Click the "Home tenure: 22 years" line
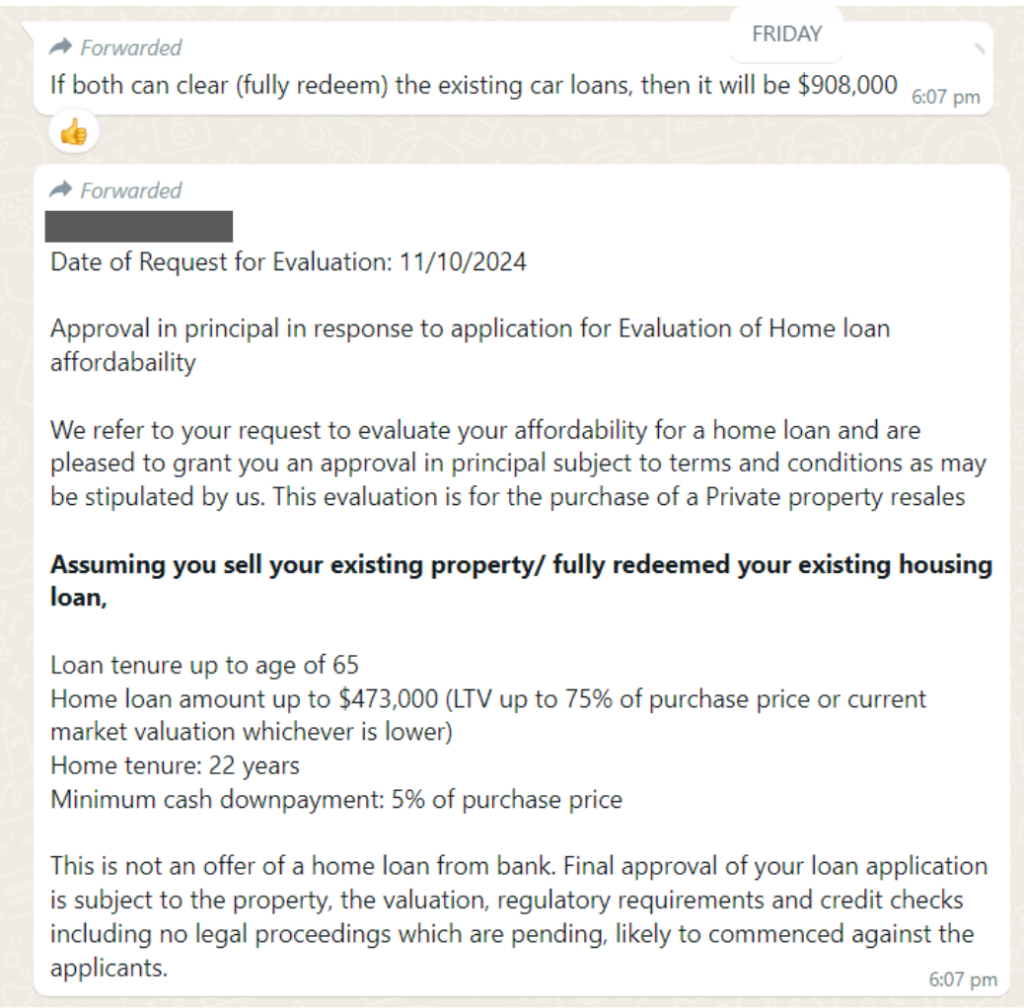 [x=175, y=766]
